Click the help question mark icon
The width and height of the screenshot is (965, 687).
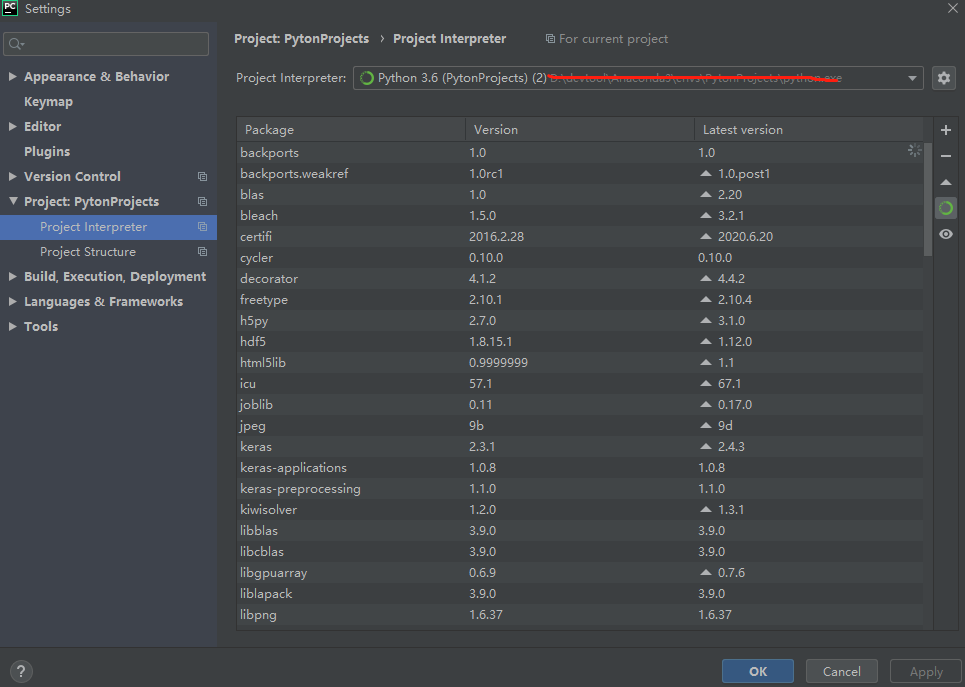pyautogui.click(x=21, y=671)
